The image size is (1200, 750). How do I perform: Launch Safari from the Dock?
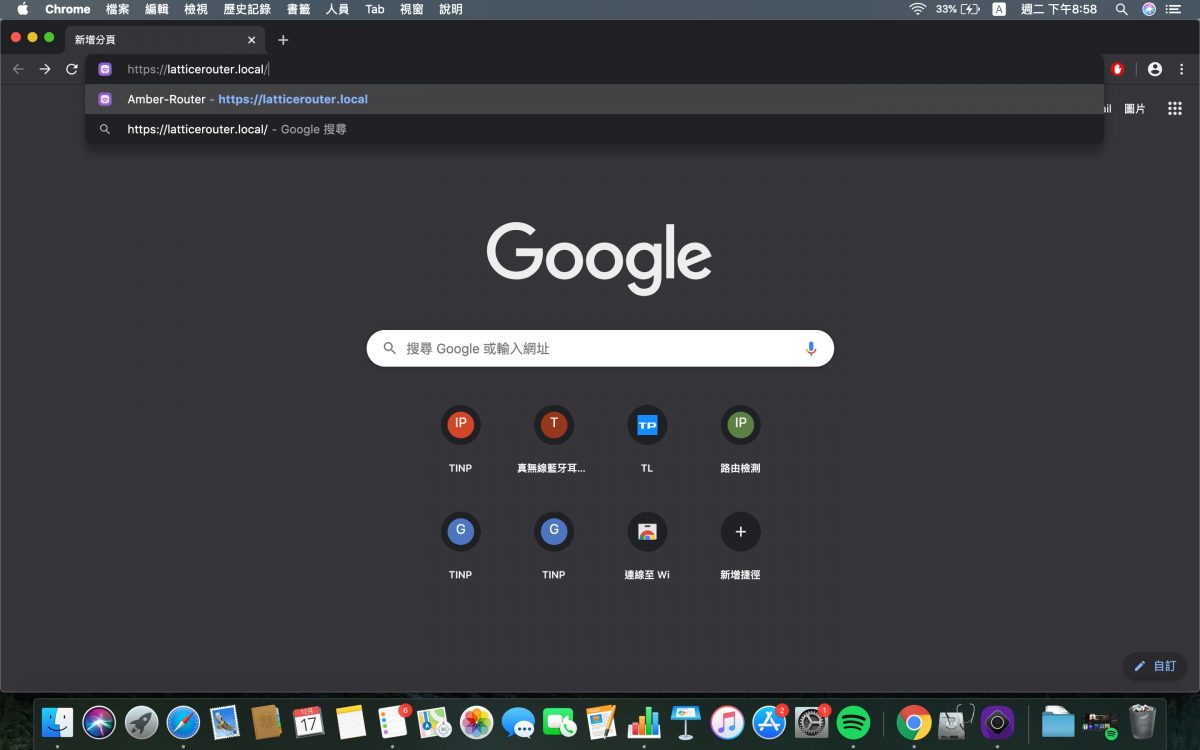(x=183, y=722)
